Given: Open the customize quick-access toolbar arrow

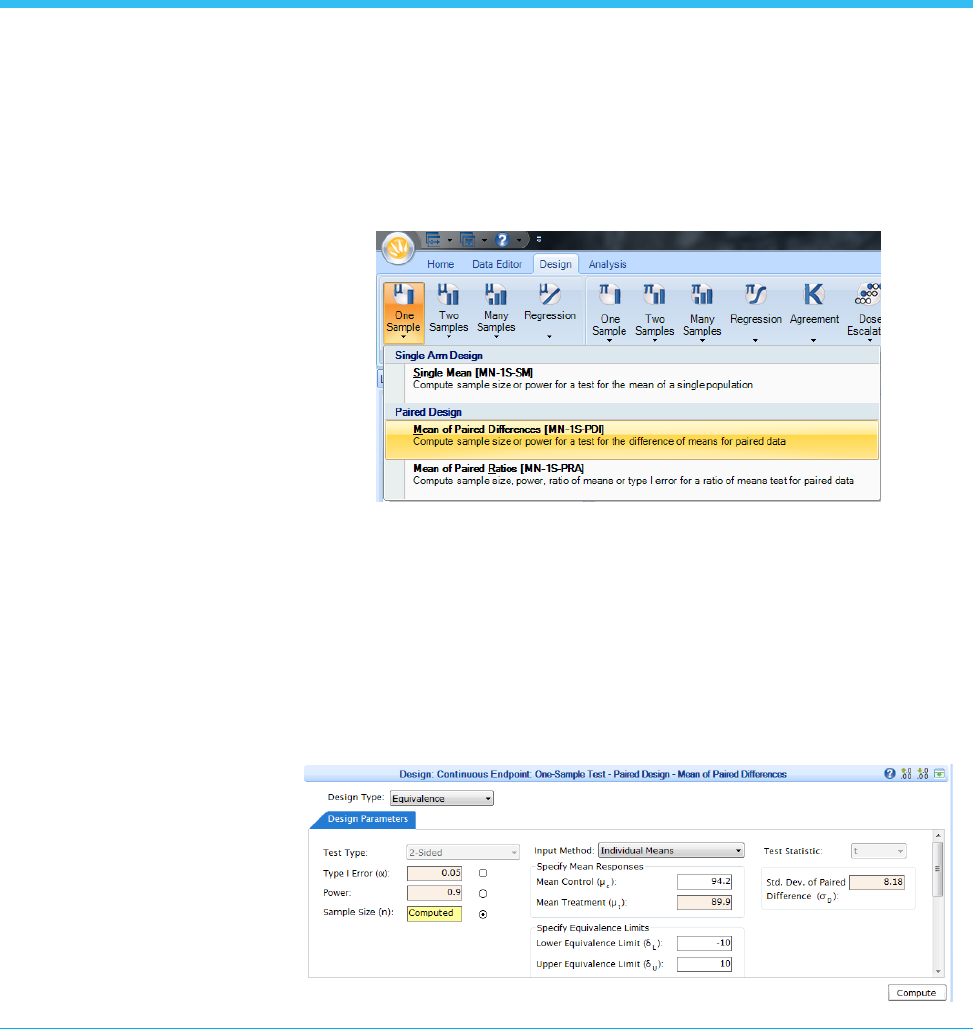Looking at the screenshot, I should pyautogui.click(x=539, y=240).
